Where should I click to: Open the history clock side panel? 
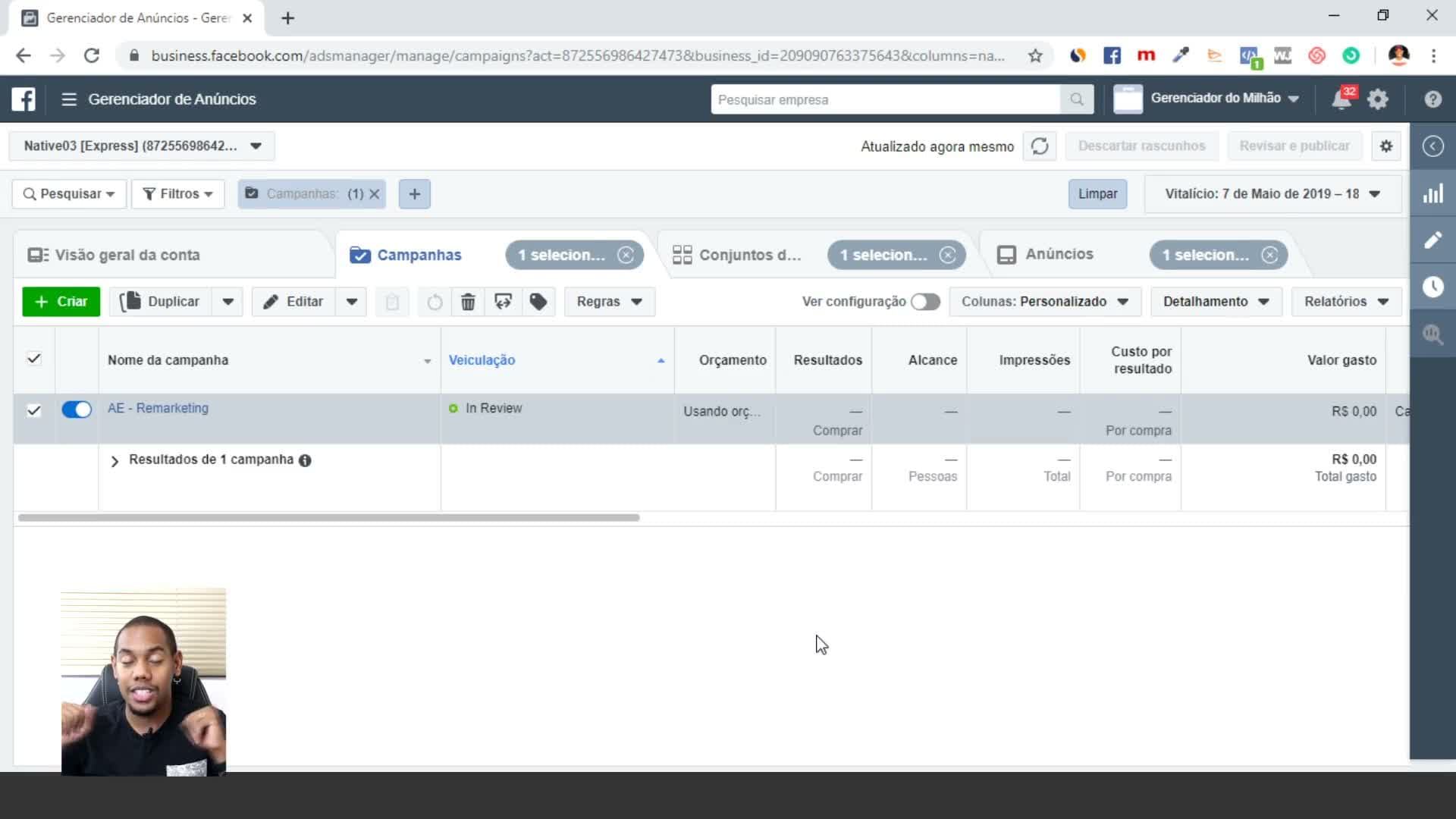[1432, 287]
